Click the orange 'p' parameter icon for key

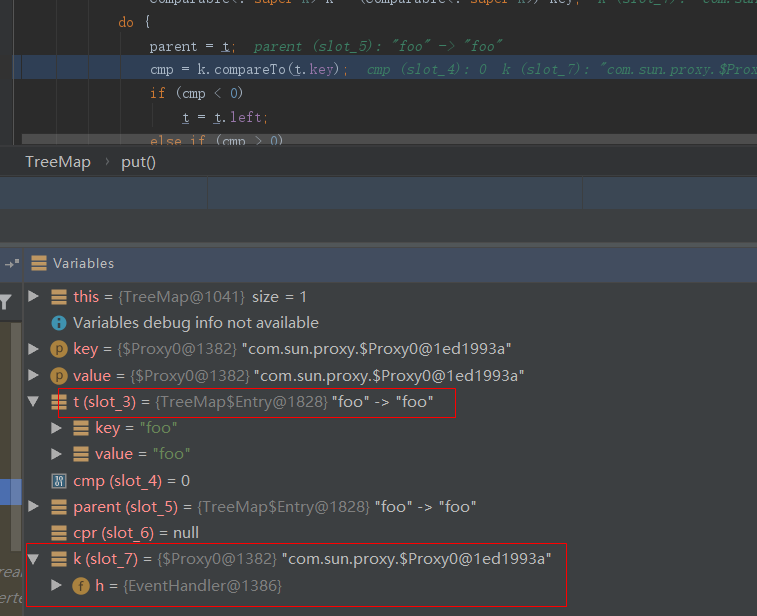click(59, 349)
